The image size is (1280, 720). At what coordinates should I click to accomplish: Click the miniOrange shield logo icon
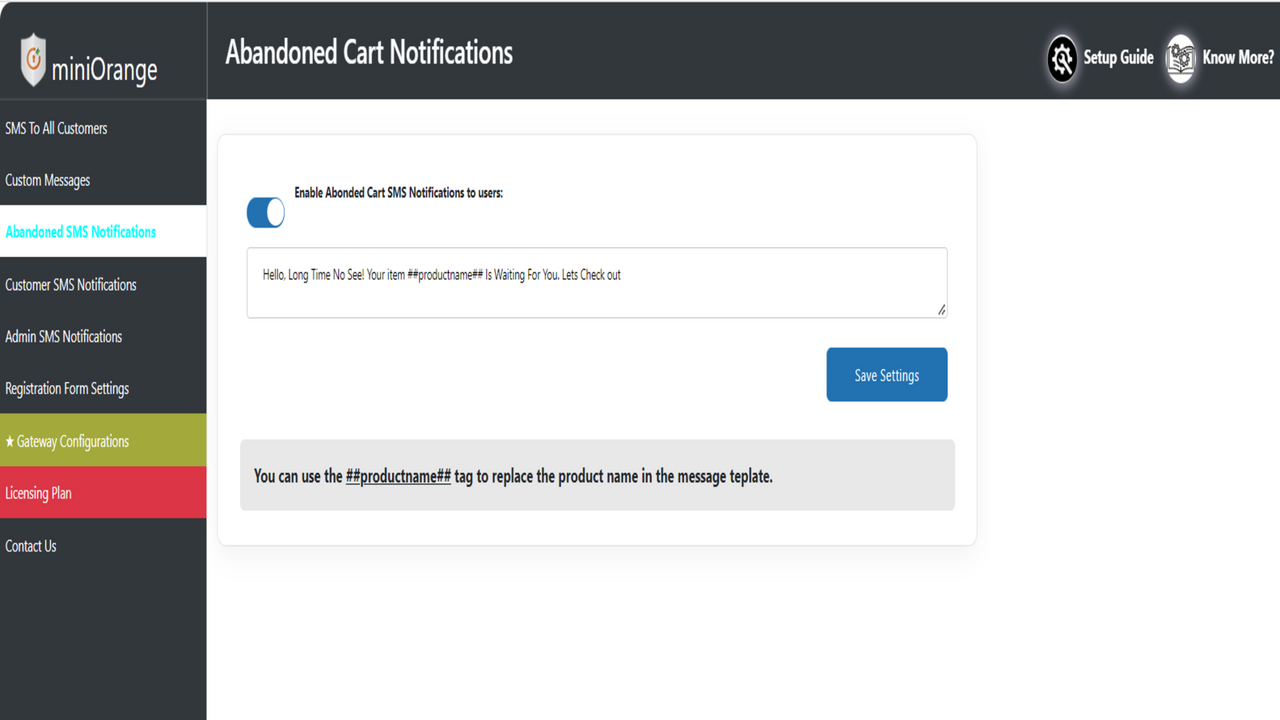34,59
